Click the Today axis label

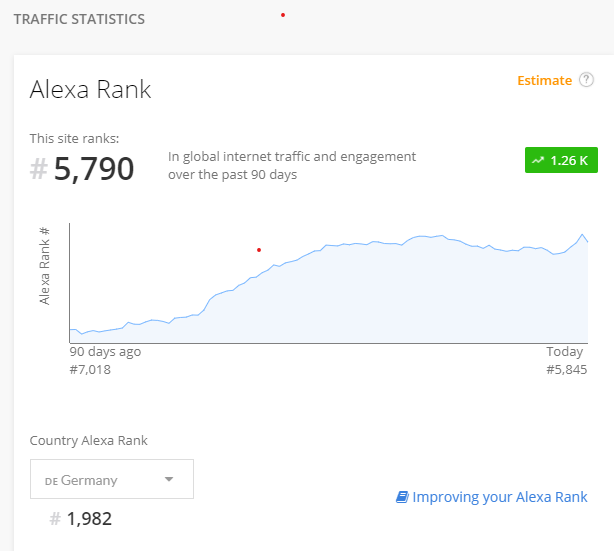565,352
